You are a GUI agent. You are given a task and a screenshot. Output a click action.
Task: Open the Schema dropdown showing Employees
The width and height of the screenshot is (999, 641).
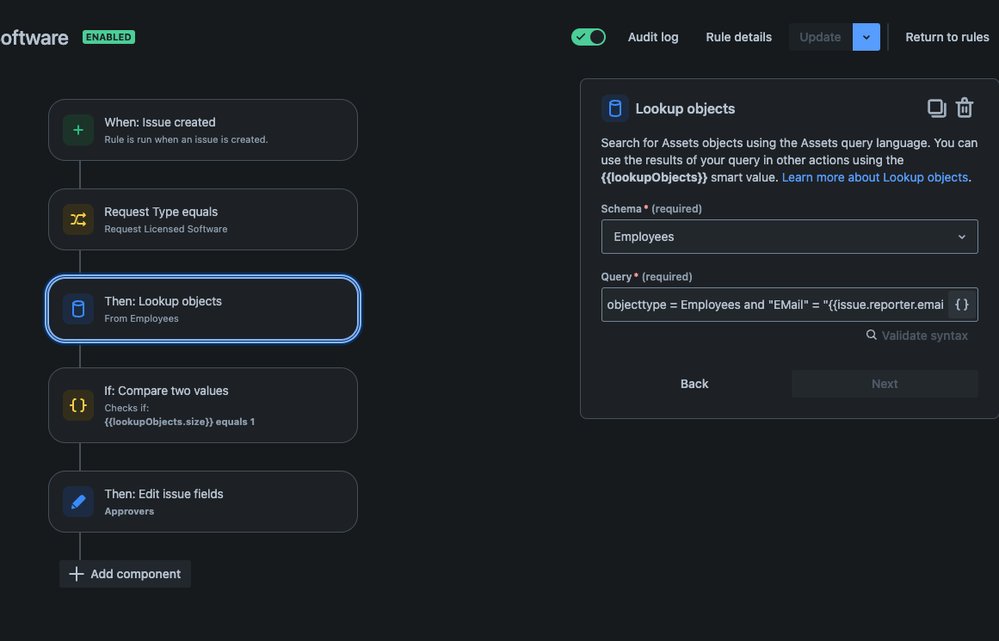pyautogui.click(x=789, y=237)
